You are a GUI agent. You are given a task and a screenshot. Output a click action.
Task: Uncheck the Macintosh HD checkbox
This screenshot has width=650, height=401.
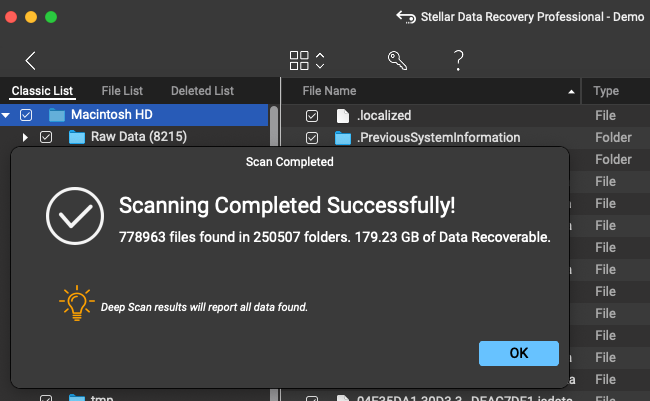(26, 115)
